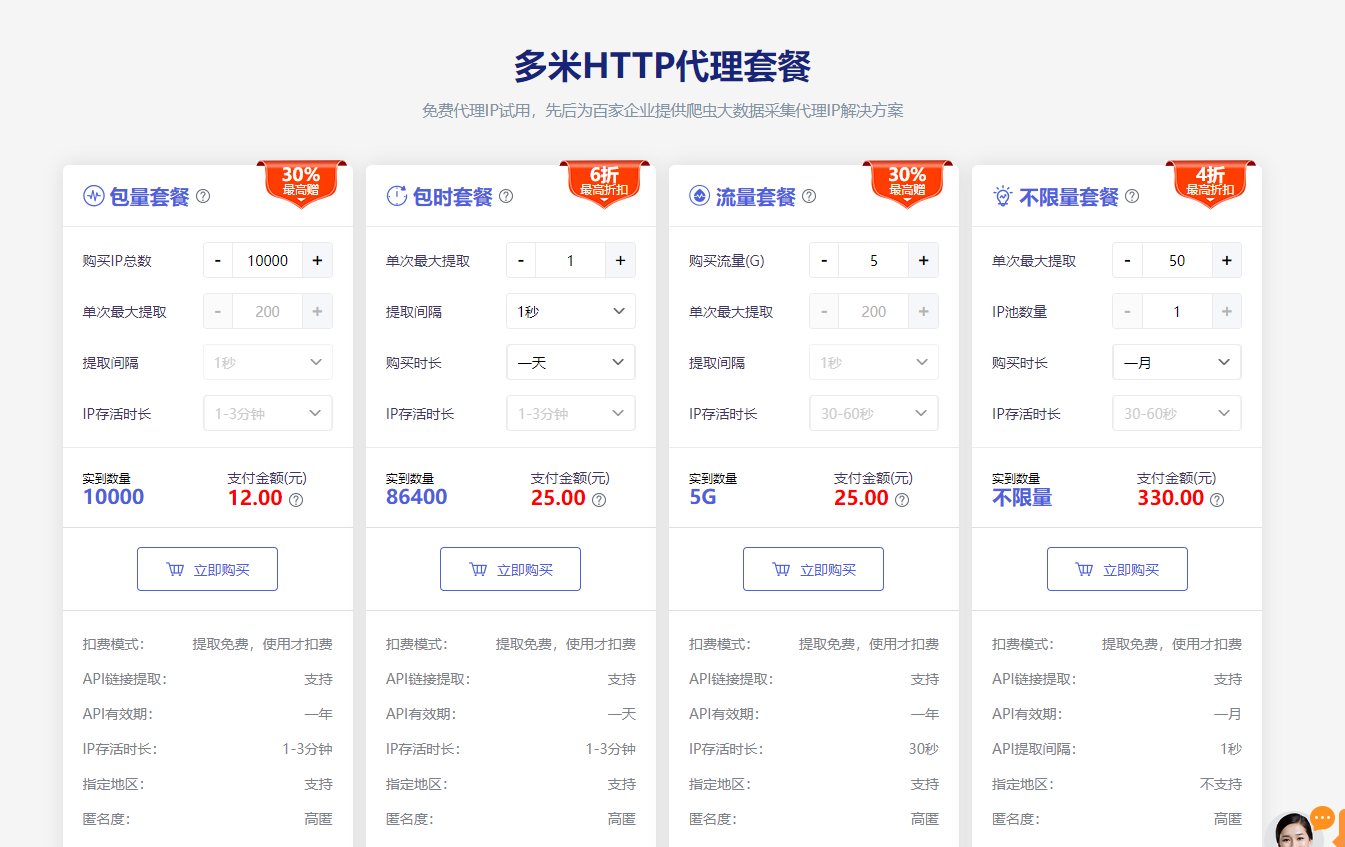
Task: Click 实到数量 value 86400
Action: [x=417, y=497]
